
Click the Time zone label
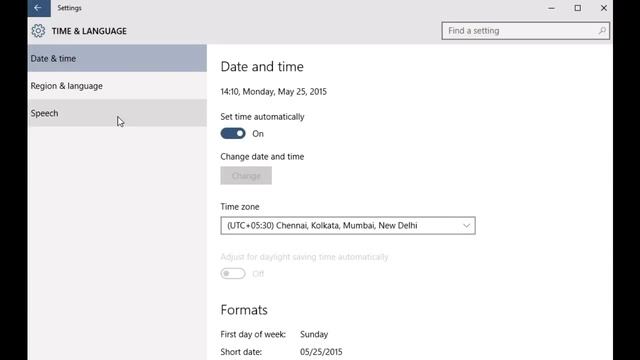pyautogui.click(x=240, y=207)
